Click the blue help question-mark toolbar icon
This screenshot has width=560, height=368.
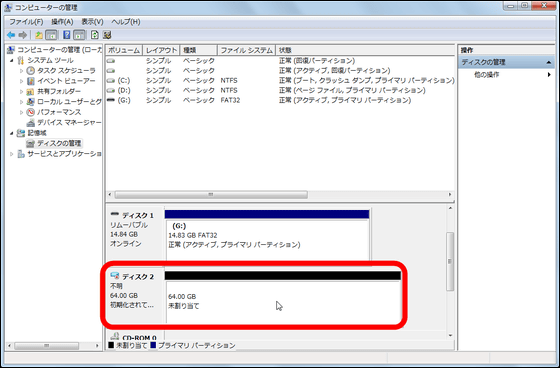click(x=66, y=35)
